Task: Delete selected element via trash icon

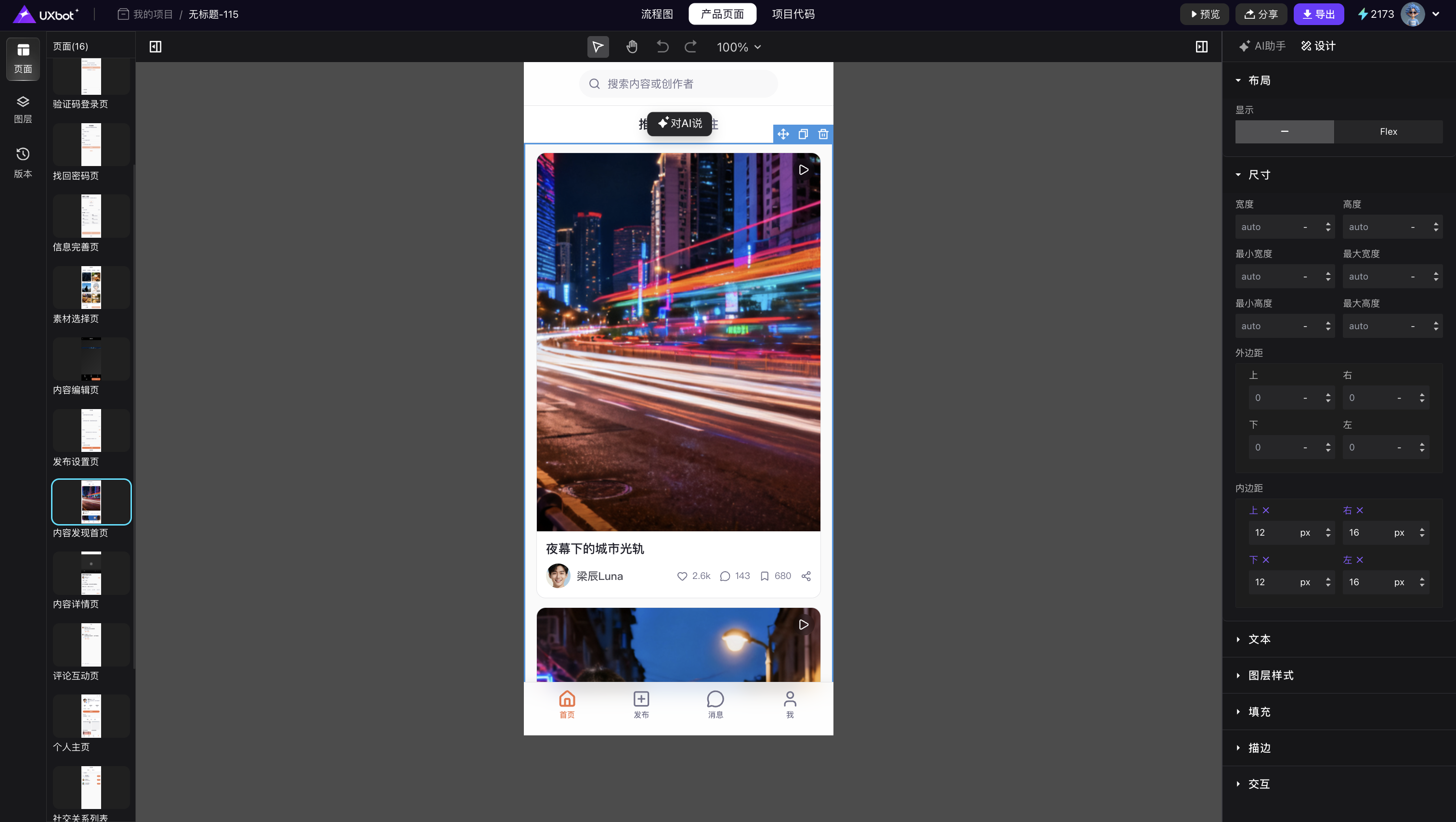Action: 823,134
